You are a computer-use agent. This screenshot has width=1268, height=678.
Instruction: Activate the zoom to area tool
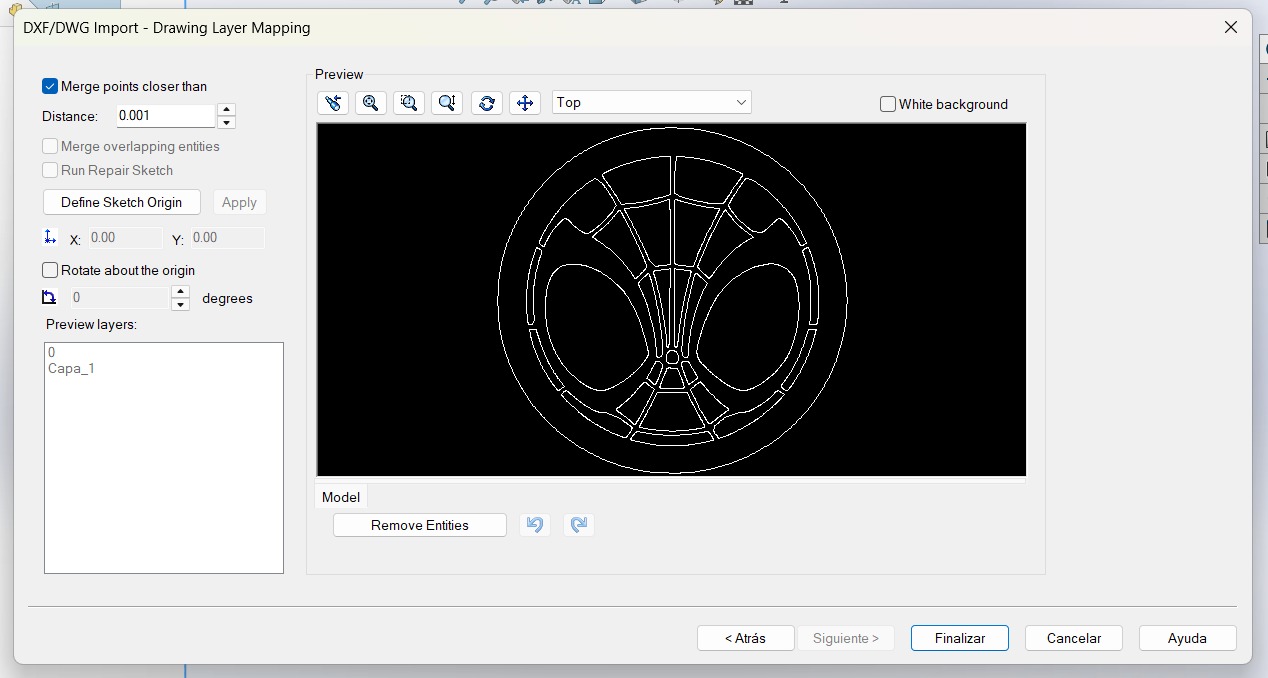409,102
